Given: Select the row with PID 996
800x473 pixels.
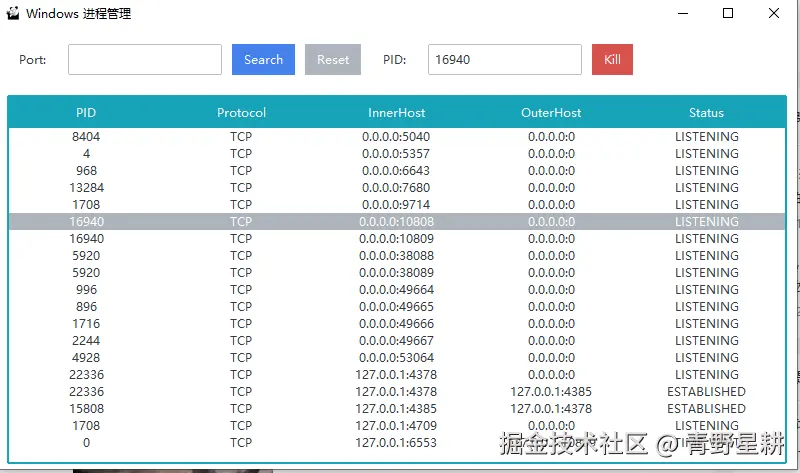Looking at the screenshot, I should pyautogui.click(x=397, y=290).
